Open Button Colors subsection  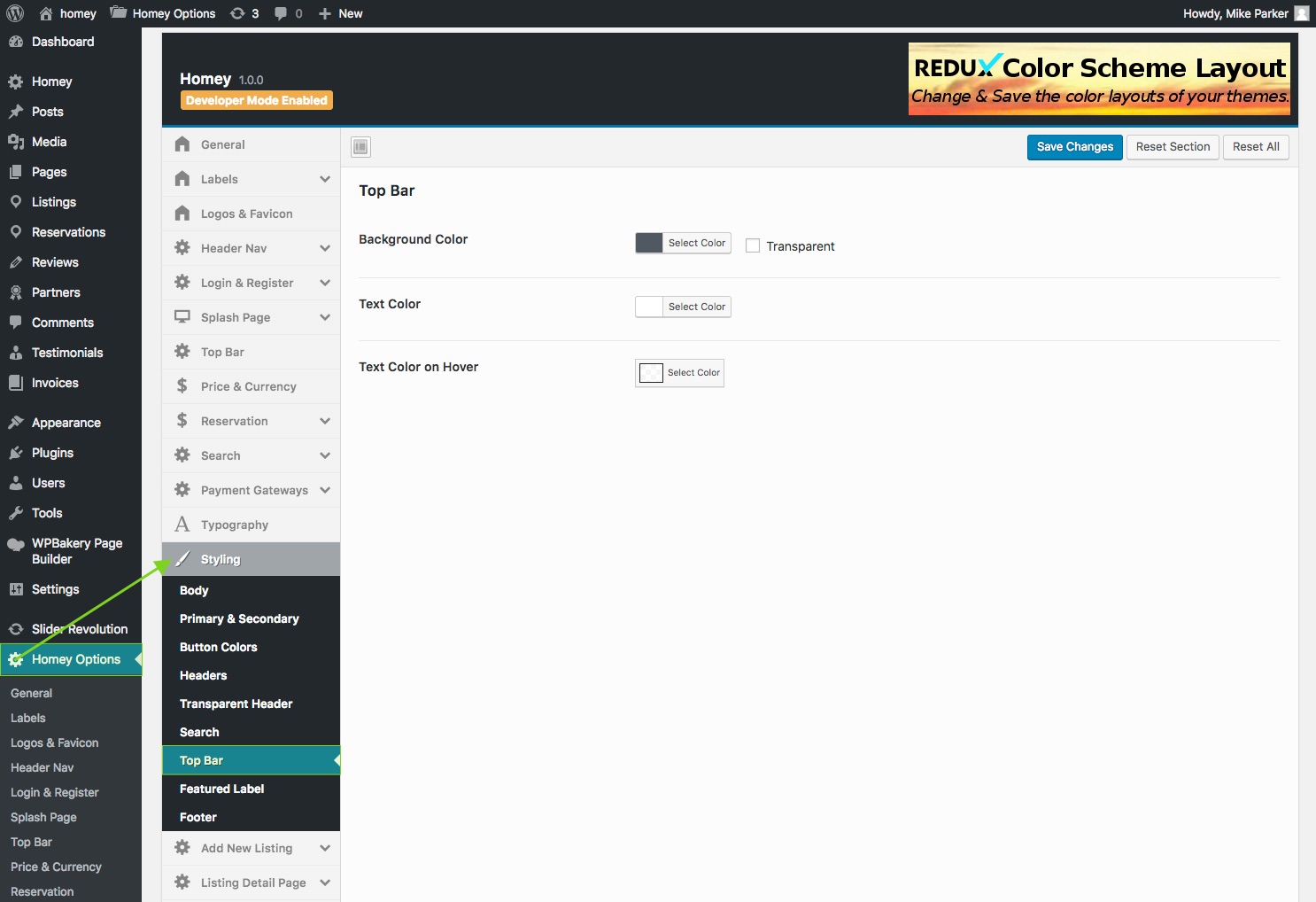point(251,647)
